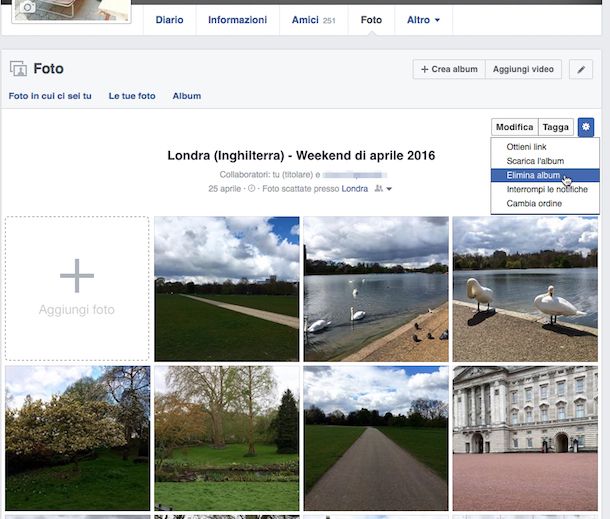
Task: Choose Cambia ordine from the menu
Action: [x=534, y=203]
